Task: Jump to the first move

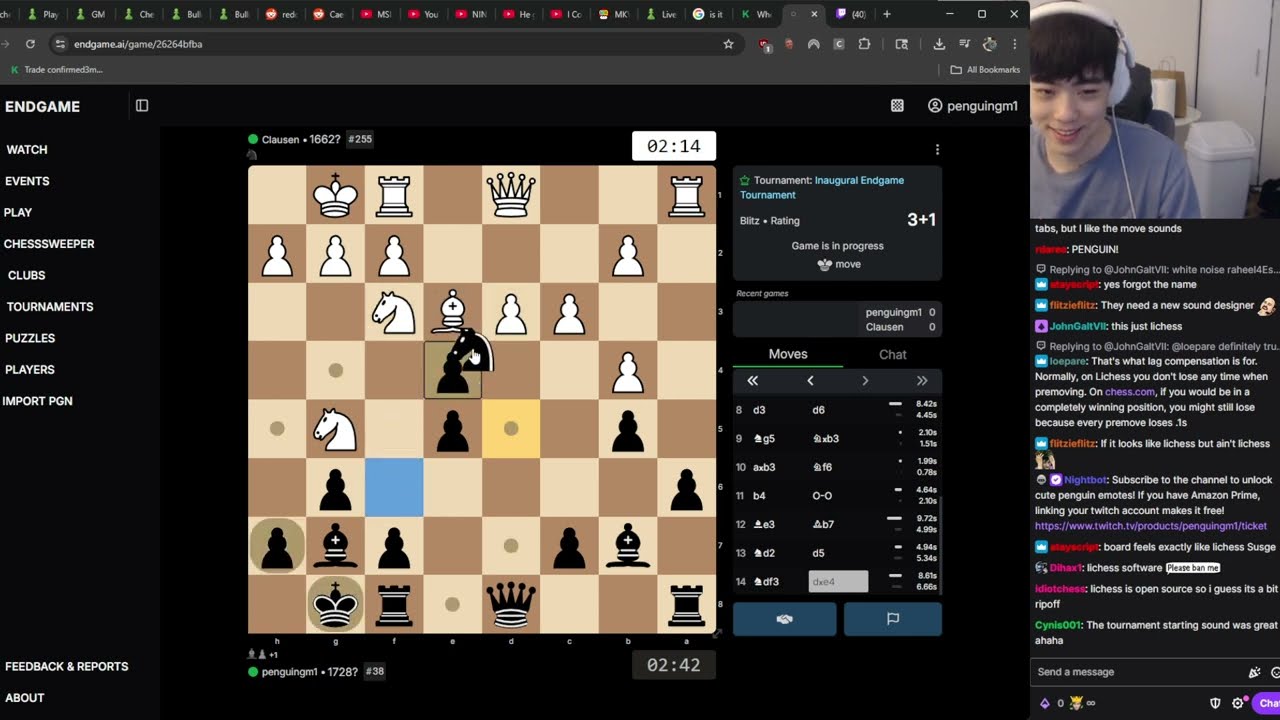Action: (x=753, y=381)
